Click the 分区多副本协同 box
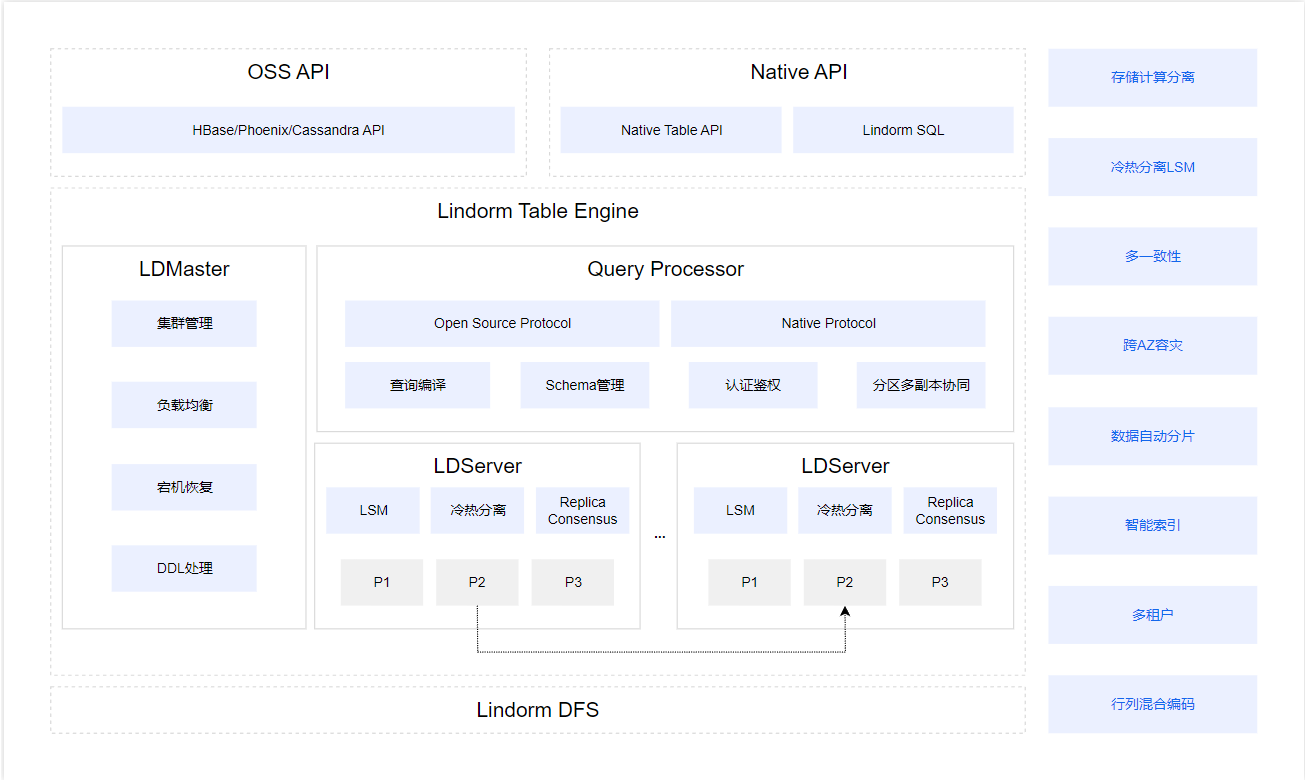The height and width of the screenshot is (780, 1305). point(921,385)
